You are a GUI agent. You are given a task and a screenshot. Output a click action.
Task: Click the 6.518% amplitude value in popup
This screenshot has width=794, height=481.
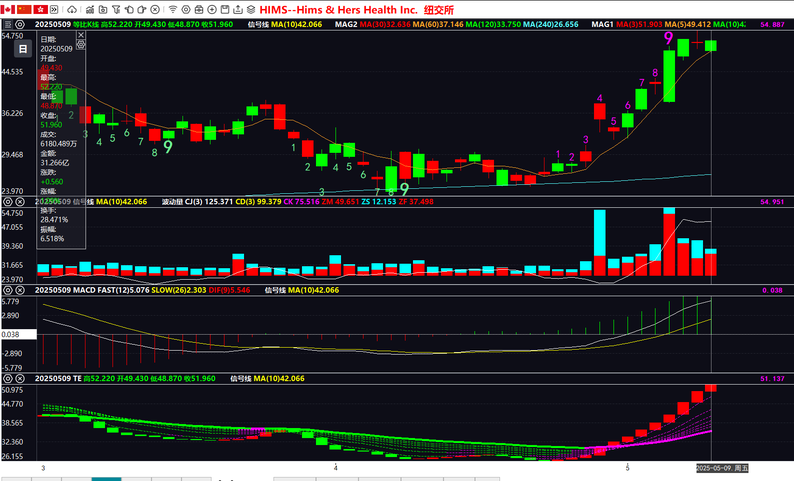pyautogui.click(x=52, y=238)
